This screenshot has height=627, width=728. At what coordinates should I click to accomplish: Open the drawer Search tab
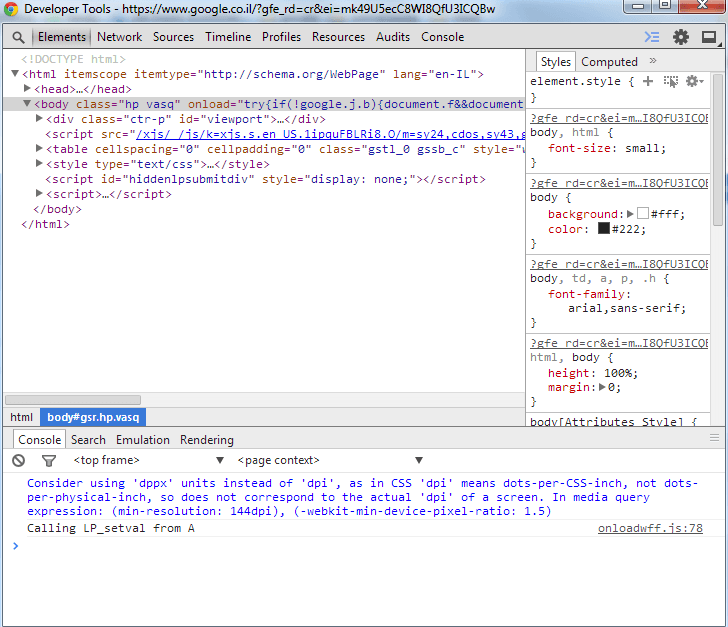pos(88,440)
